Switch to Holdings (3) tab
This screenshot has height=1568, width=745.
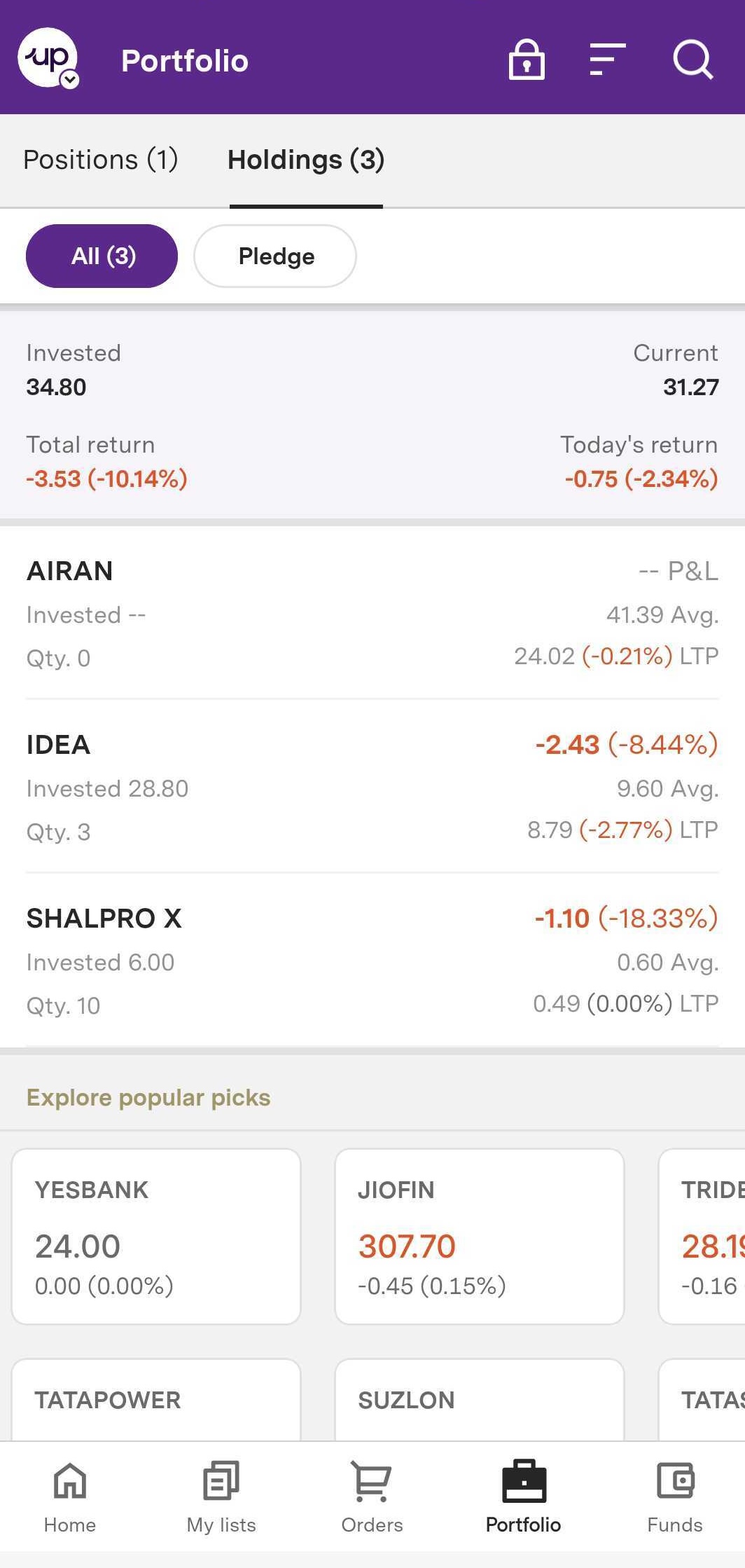[306, 160]
